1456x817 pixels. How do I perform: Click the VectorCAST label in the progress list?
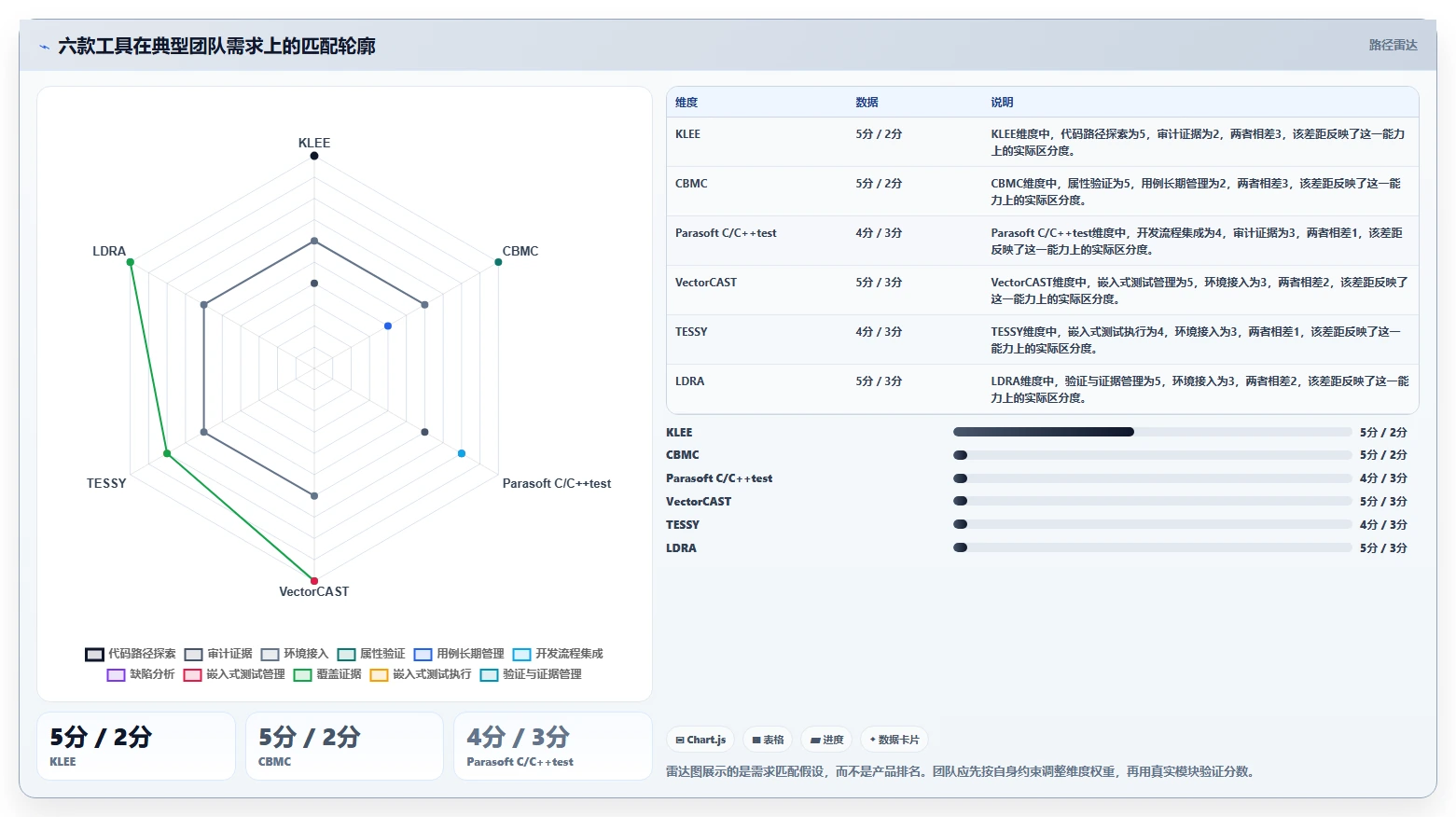(x=699, y=502)
